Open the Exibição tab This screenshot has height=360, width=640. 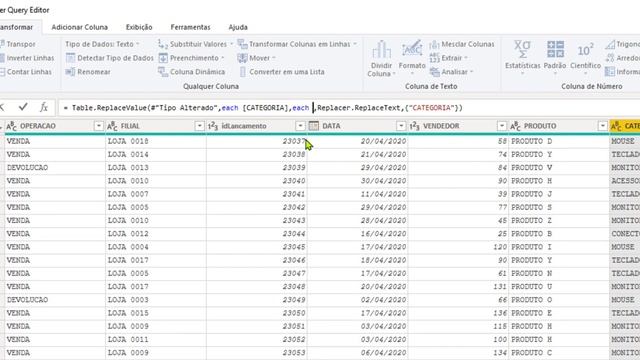(x=139, y=27)
